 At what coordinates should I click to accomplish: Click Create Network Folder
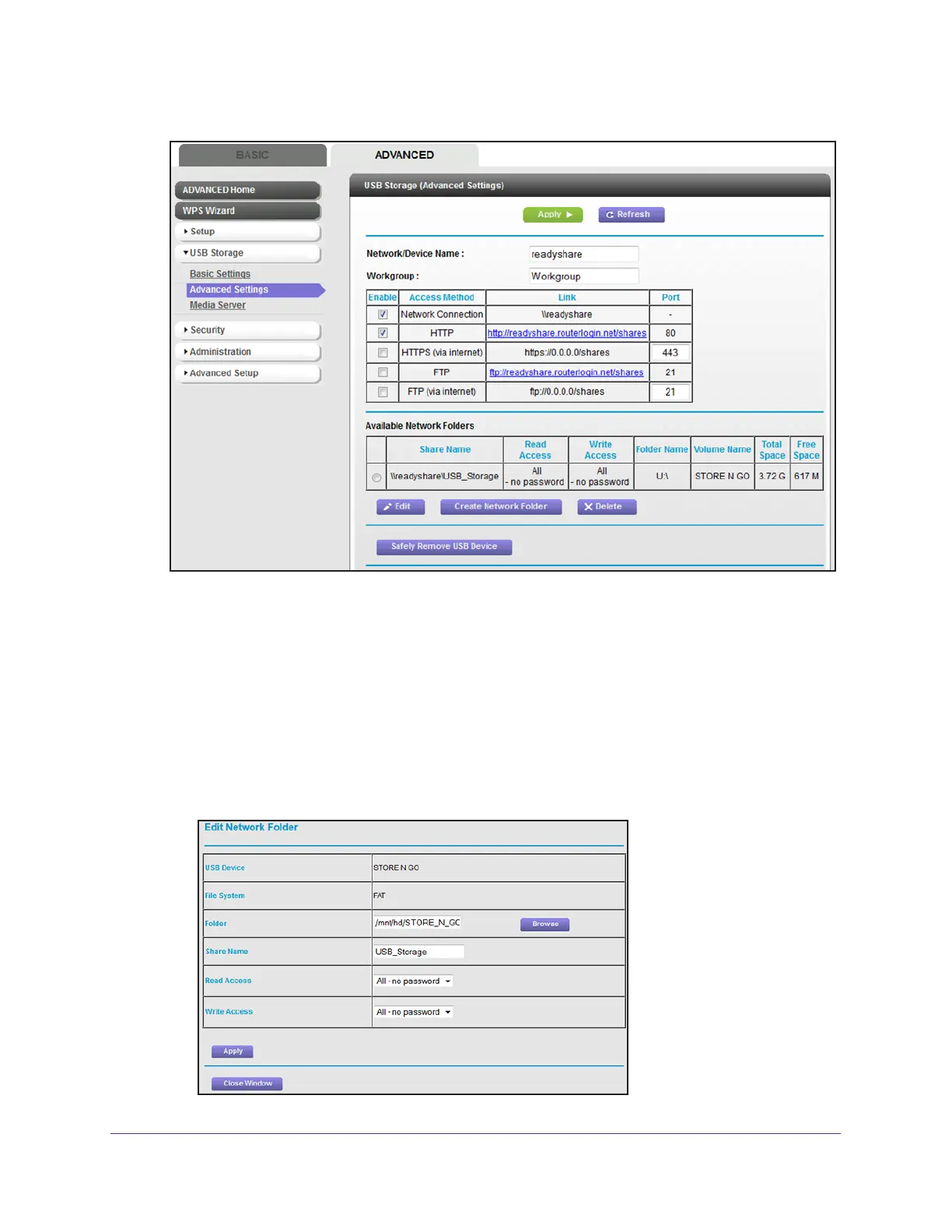(x=501, y=507)
